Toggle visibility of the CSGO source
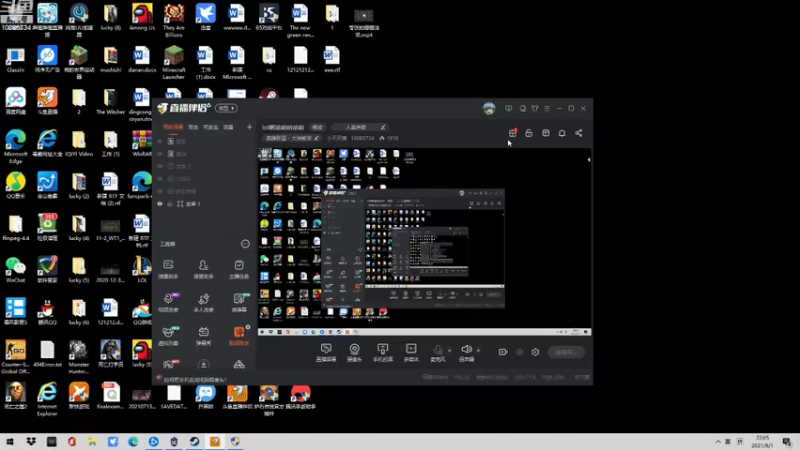Image resolution: width=800 pixels, height=450 pixels. tap(160, 179)
